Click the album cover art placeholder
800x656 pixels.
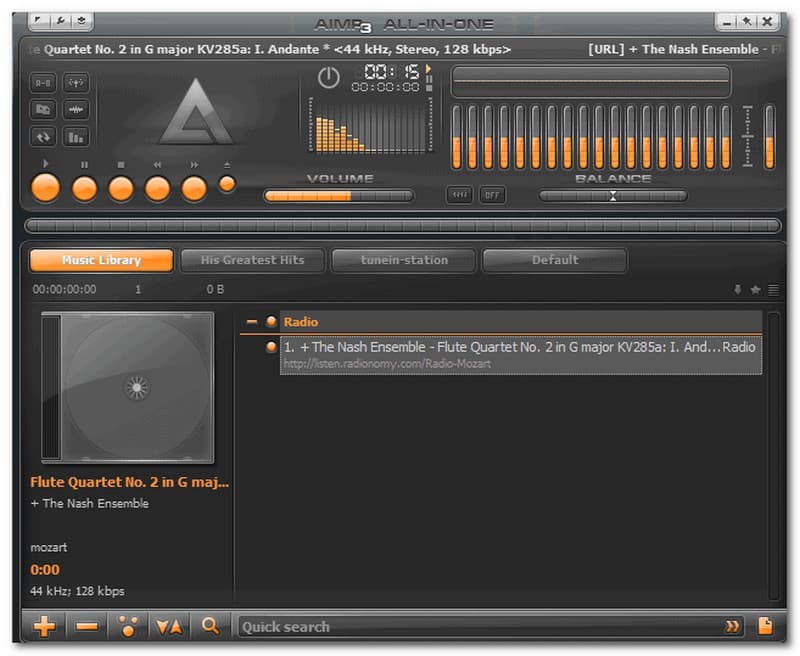[x=128, y=388]
